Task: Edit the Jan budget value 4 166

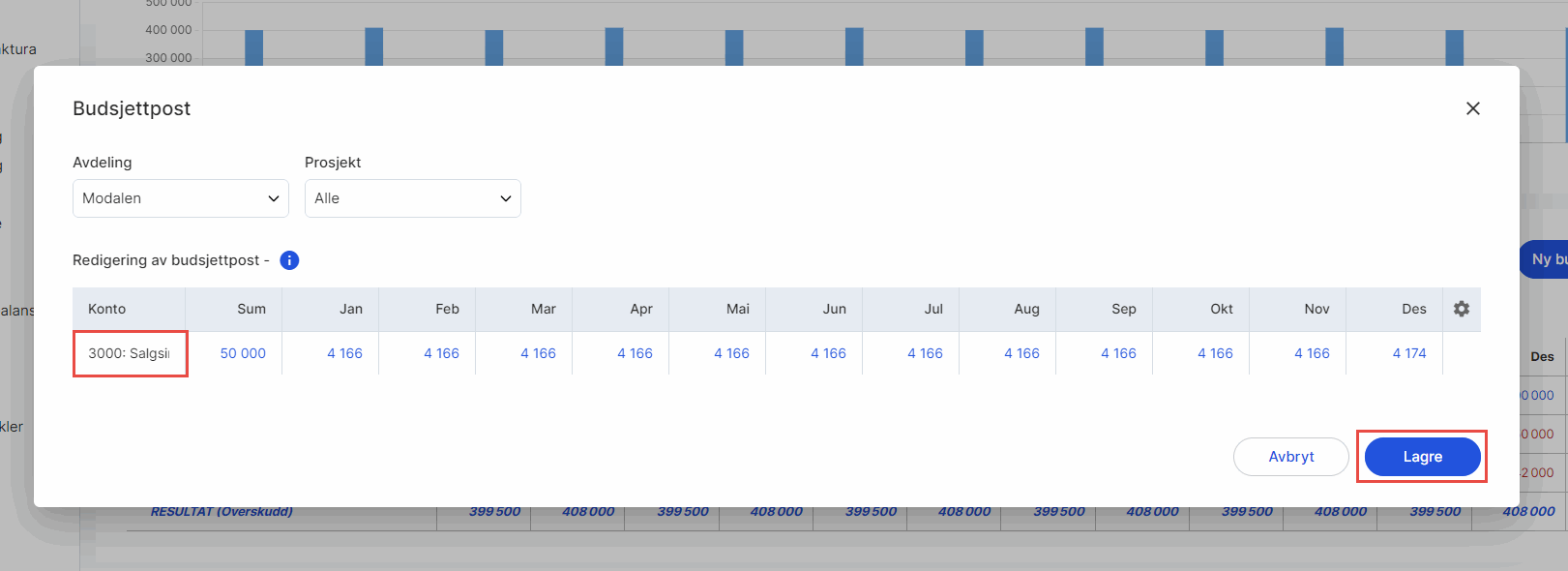Action: coord(344,353)
